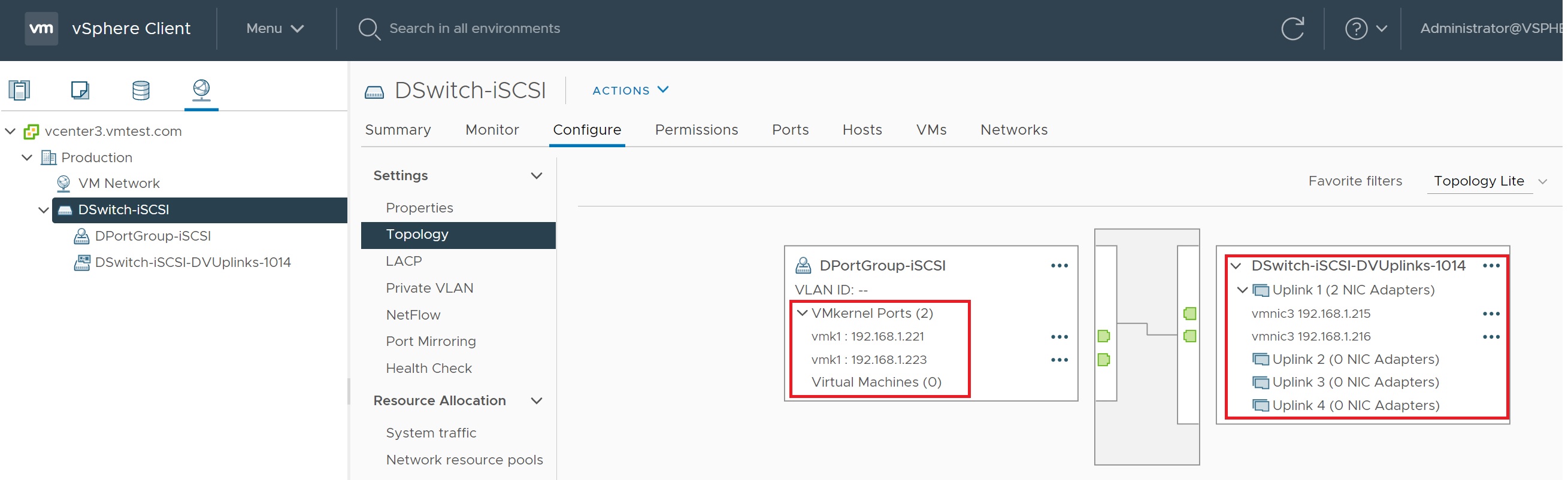Viewport: 1568px width, 480px height.
Task: Open the Hosts and Clusters inventory icon
Action: click(x=20, y=90)
